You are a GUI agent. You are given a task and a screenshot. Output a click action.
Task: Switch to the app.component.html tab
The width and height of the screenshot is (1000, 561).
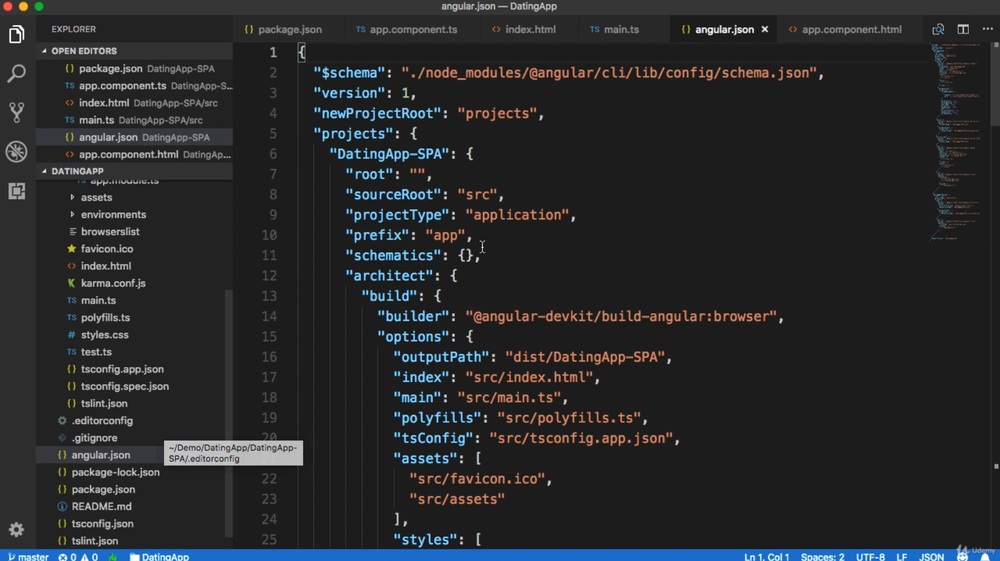[846, 29]
